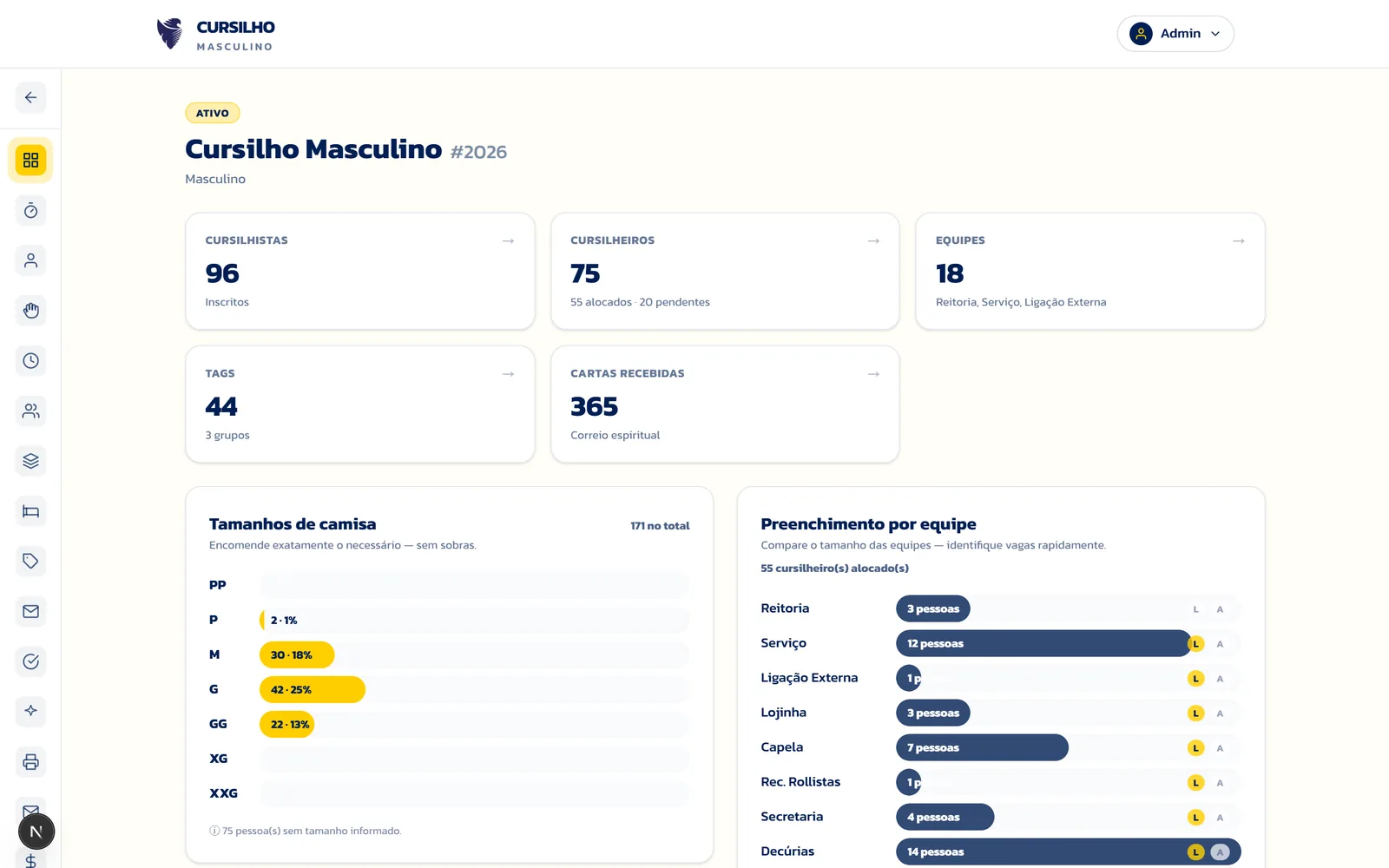Click the Serviço 12 pessoas bar
Viewport: 1389px width, 868px height.
click(1043, 643)
